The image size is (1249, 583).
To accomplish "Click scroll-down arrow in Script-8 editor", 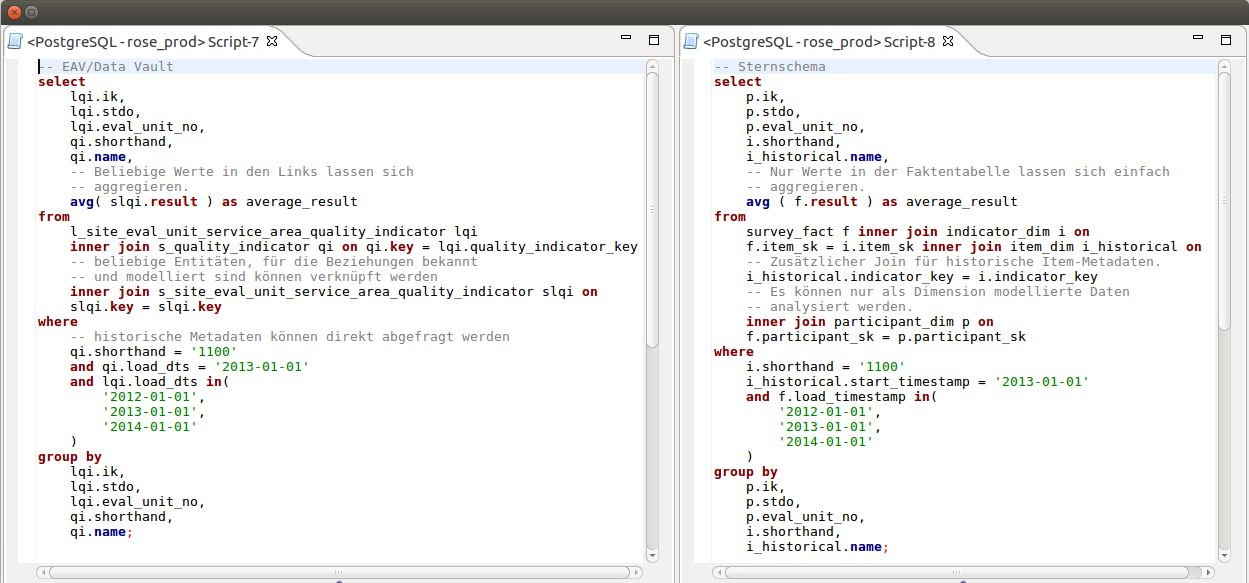I will pos(1224,555).
